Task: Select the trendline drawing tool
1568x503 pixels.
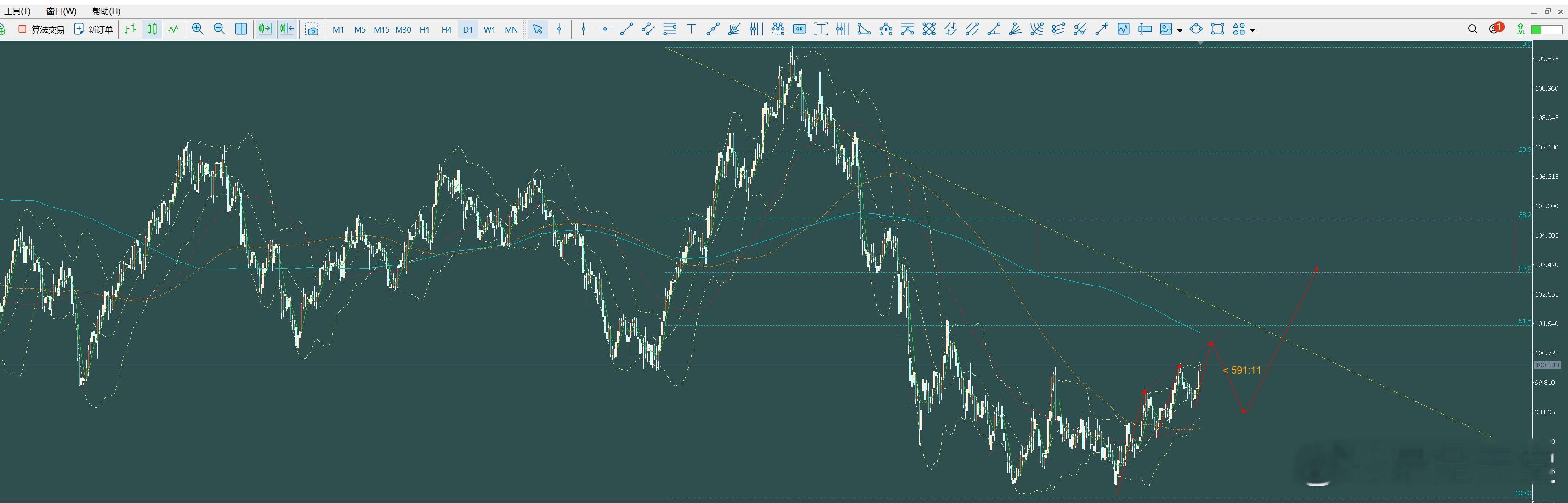Action: 626,29
